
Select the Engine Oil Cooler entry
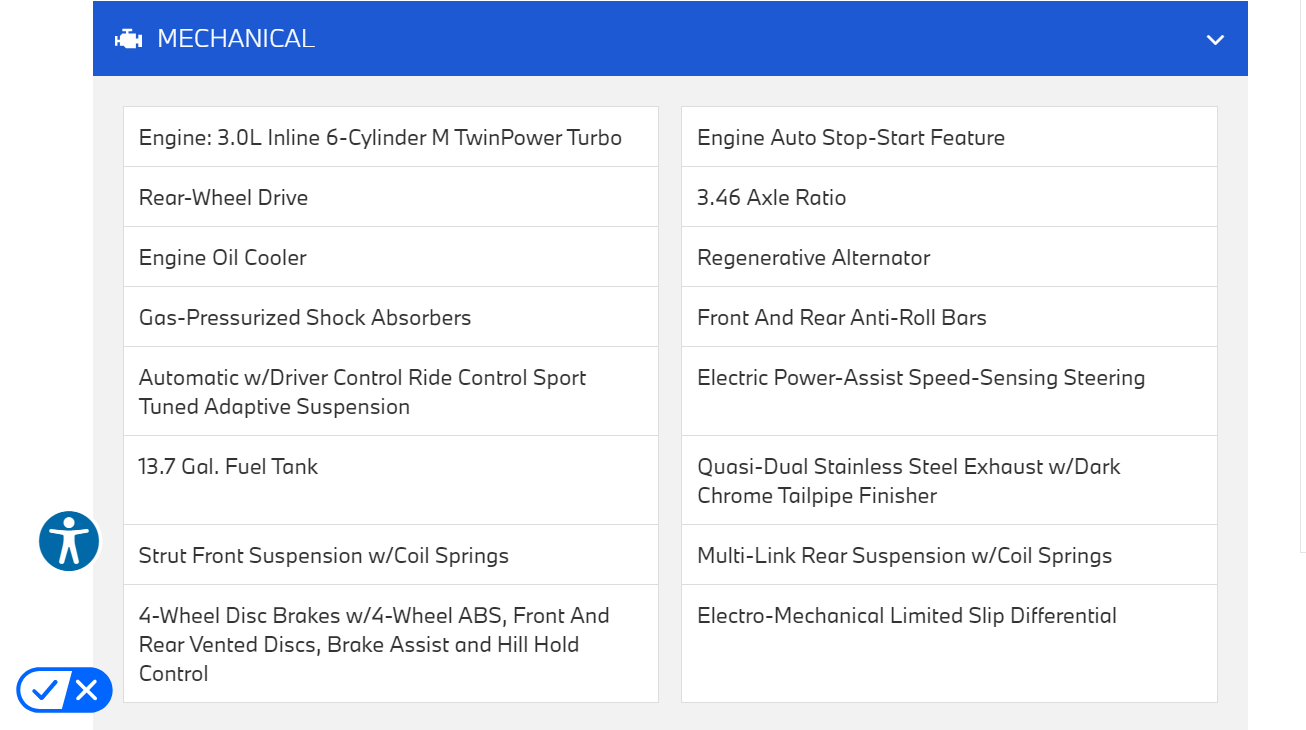click(223, 258)
